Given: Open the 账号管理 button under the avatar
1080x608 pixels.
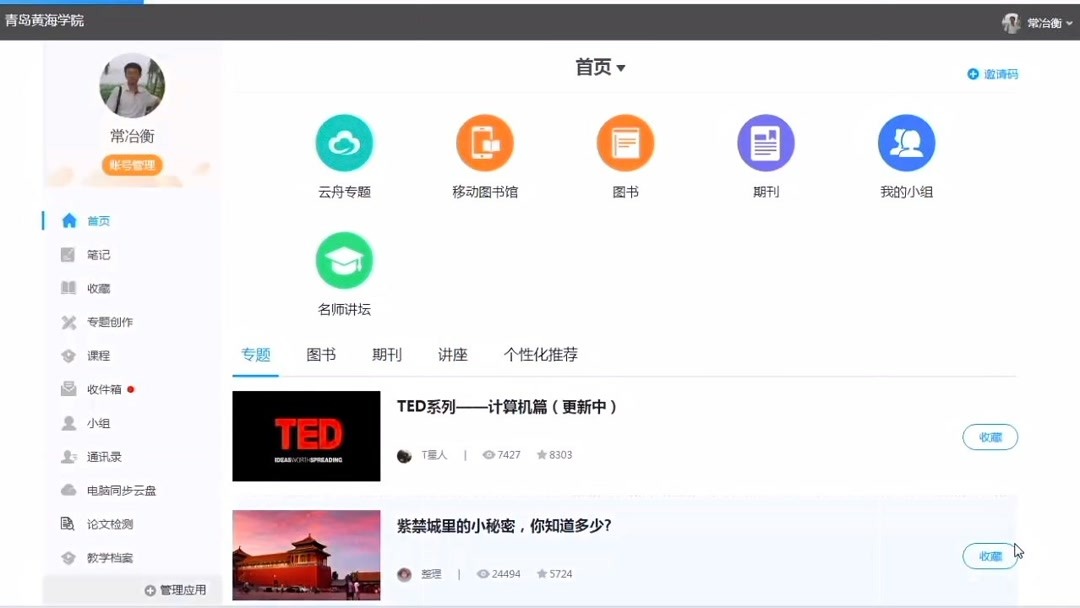Looking at the screenshot, I should 131,166.
